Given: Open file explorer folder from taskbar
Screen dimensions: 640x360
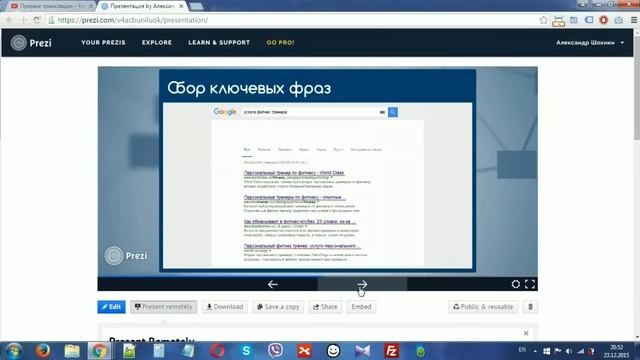Looking at the screenshot, I should [72, 351].
